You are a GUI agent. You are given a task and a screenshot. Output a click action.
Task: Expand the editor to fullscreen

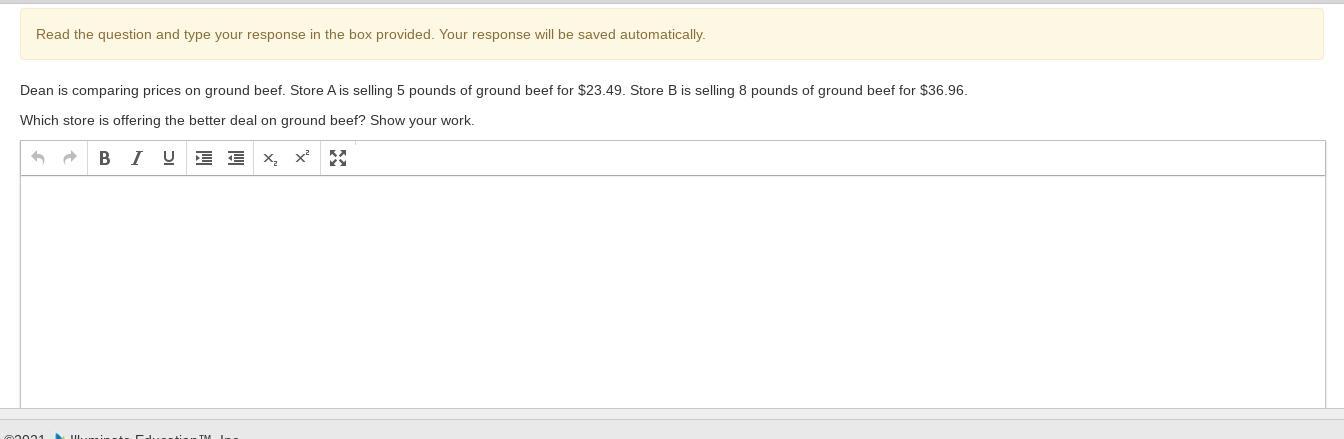[338, 158]
